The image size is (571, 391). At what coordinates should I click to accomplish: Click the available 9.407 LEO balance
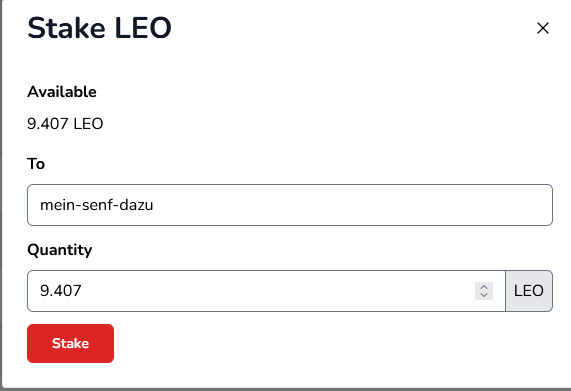pos(65,124)
